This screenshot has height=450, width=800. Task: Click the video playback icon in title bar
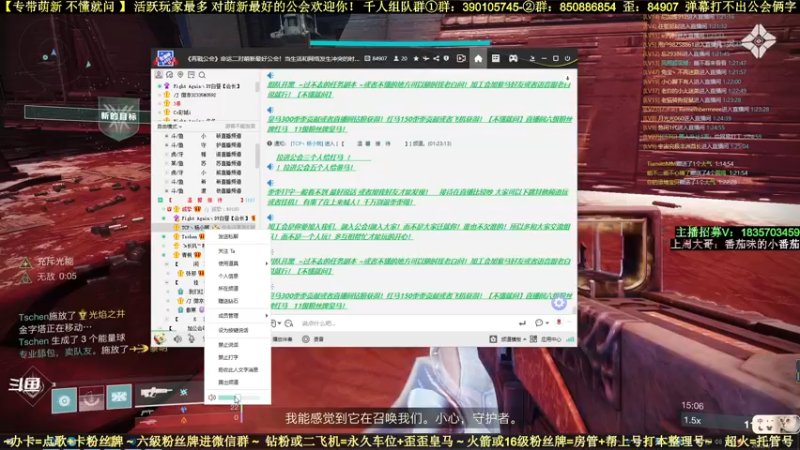coord(461,59)
